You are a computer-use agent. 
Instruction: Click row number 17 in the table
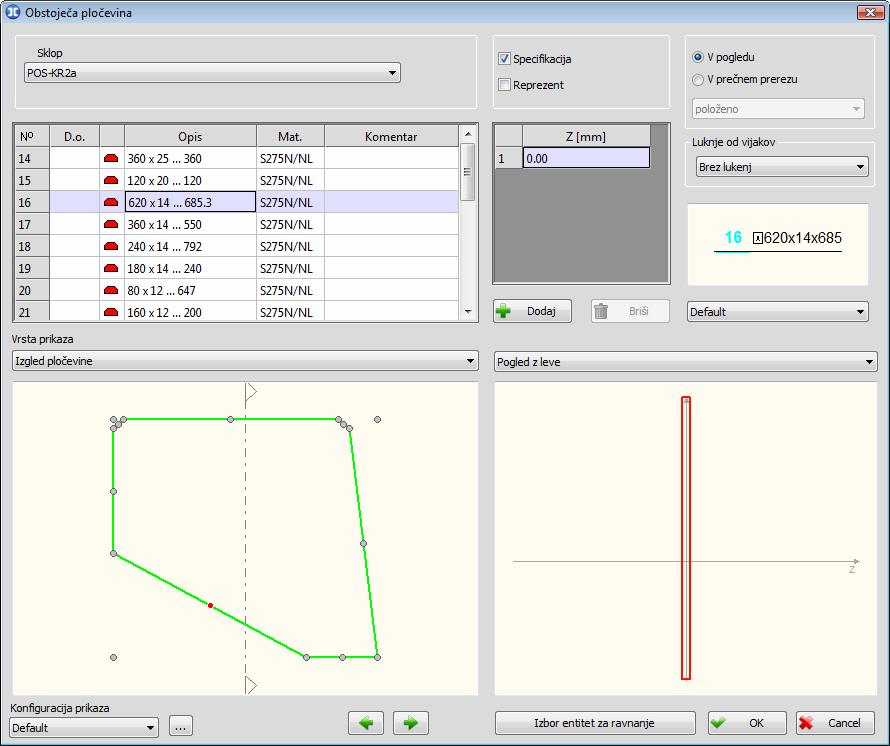32,224
